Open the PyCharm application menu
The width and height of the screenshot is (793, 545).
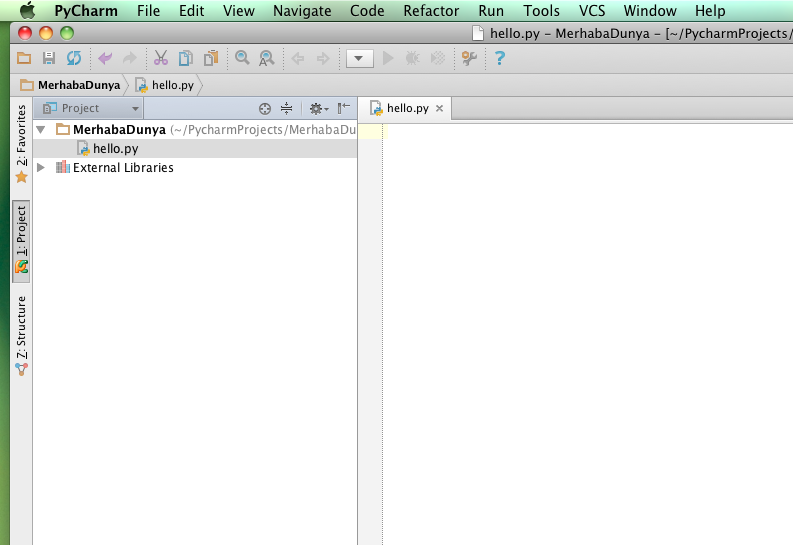(86, 11)
